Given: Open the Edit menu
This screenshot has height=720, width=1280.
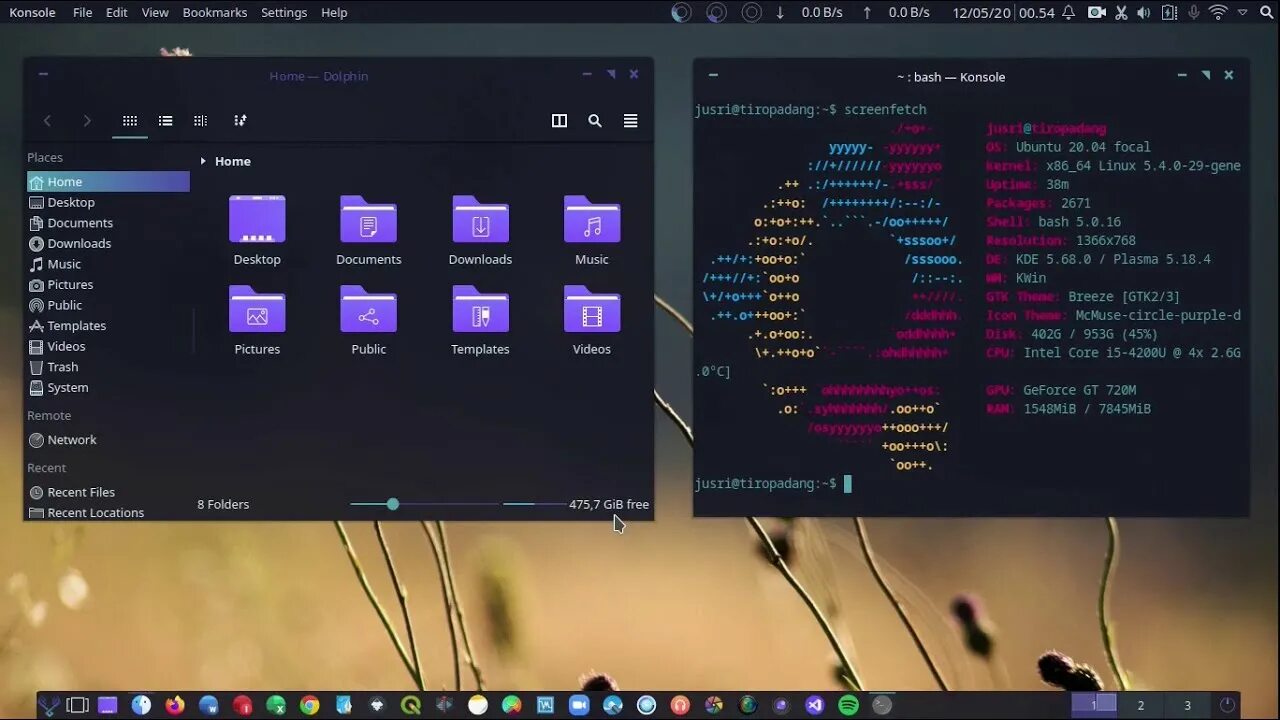Looking at the screenshot, I should coord(117,12).
